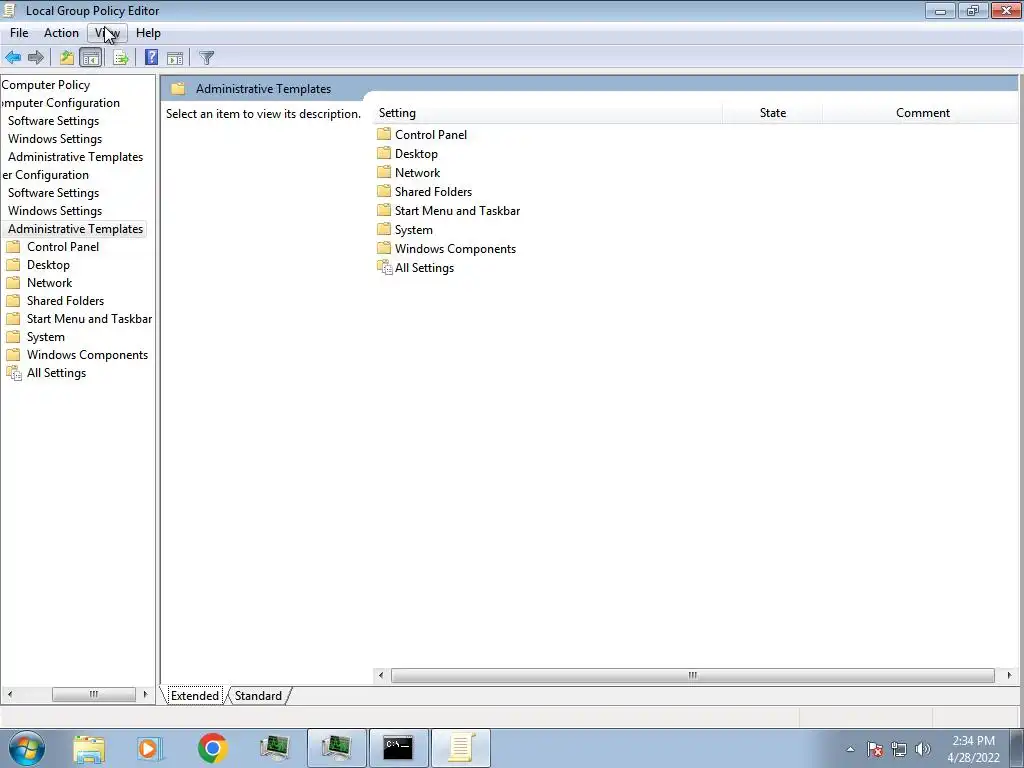This screenshot has height=768, width=1024.
Task: Open the Windows Start button
Action: click(26, 748)
